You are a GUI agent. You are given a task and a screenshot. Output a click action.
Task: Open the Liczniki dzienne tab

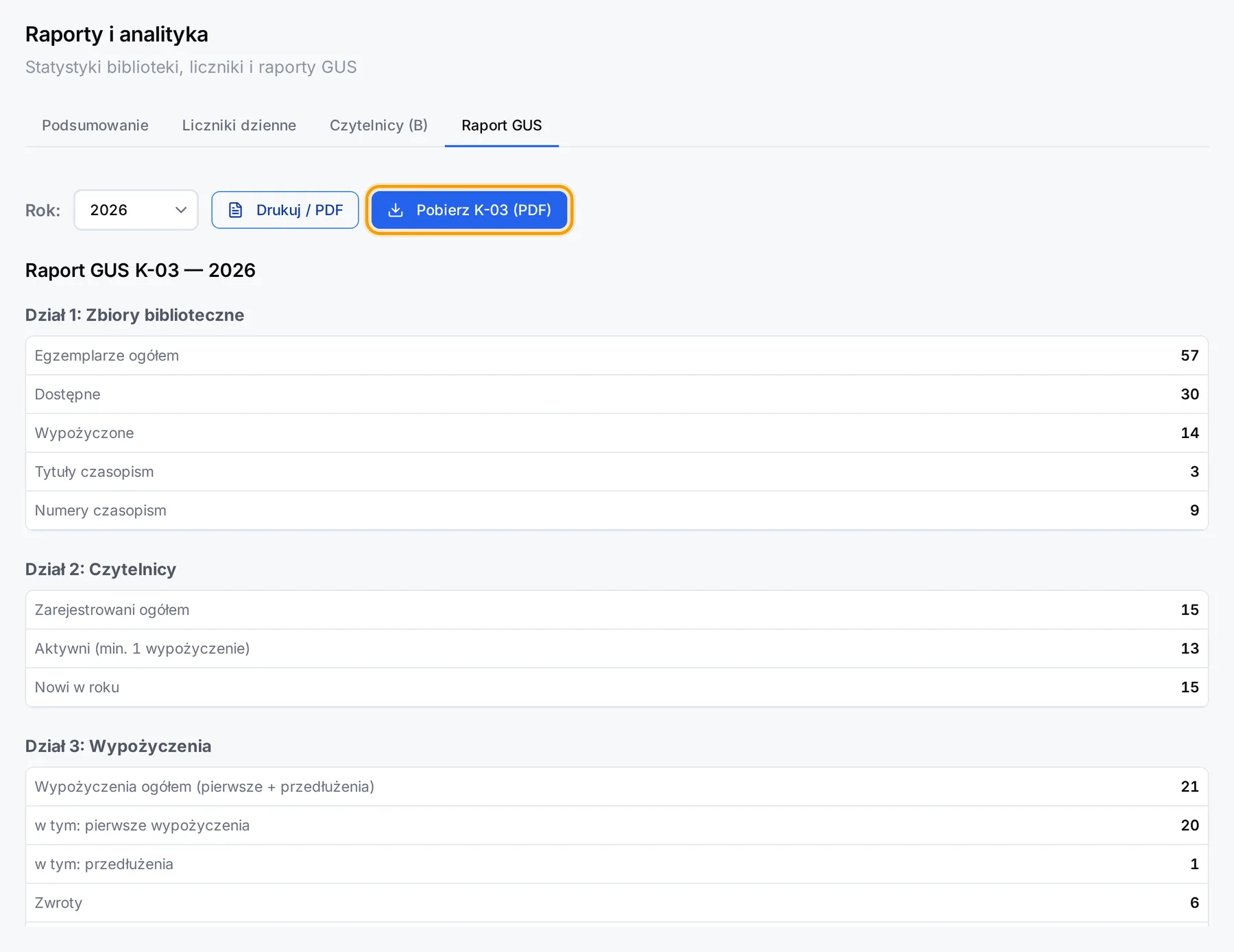(239, 125)
